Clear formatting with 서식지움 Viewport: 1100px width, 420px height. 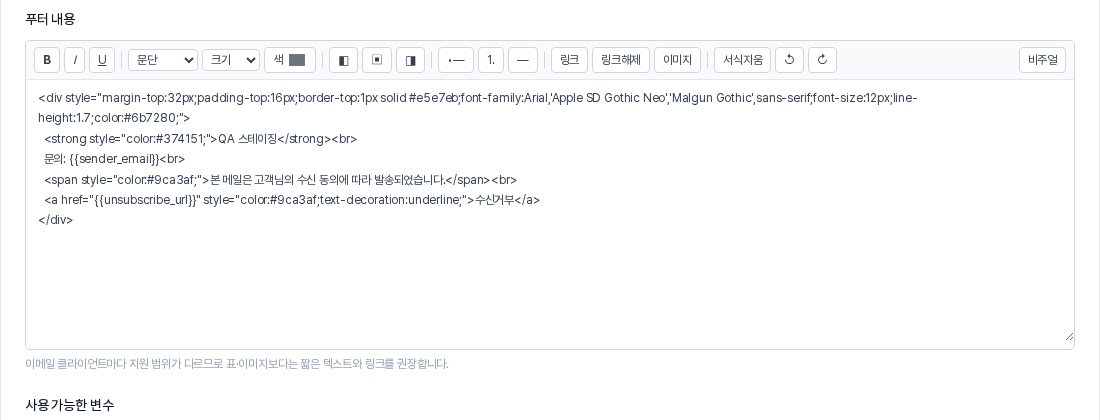(x=743, y=60)
